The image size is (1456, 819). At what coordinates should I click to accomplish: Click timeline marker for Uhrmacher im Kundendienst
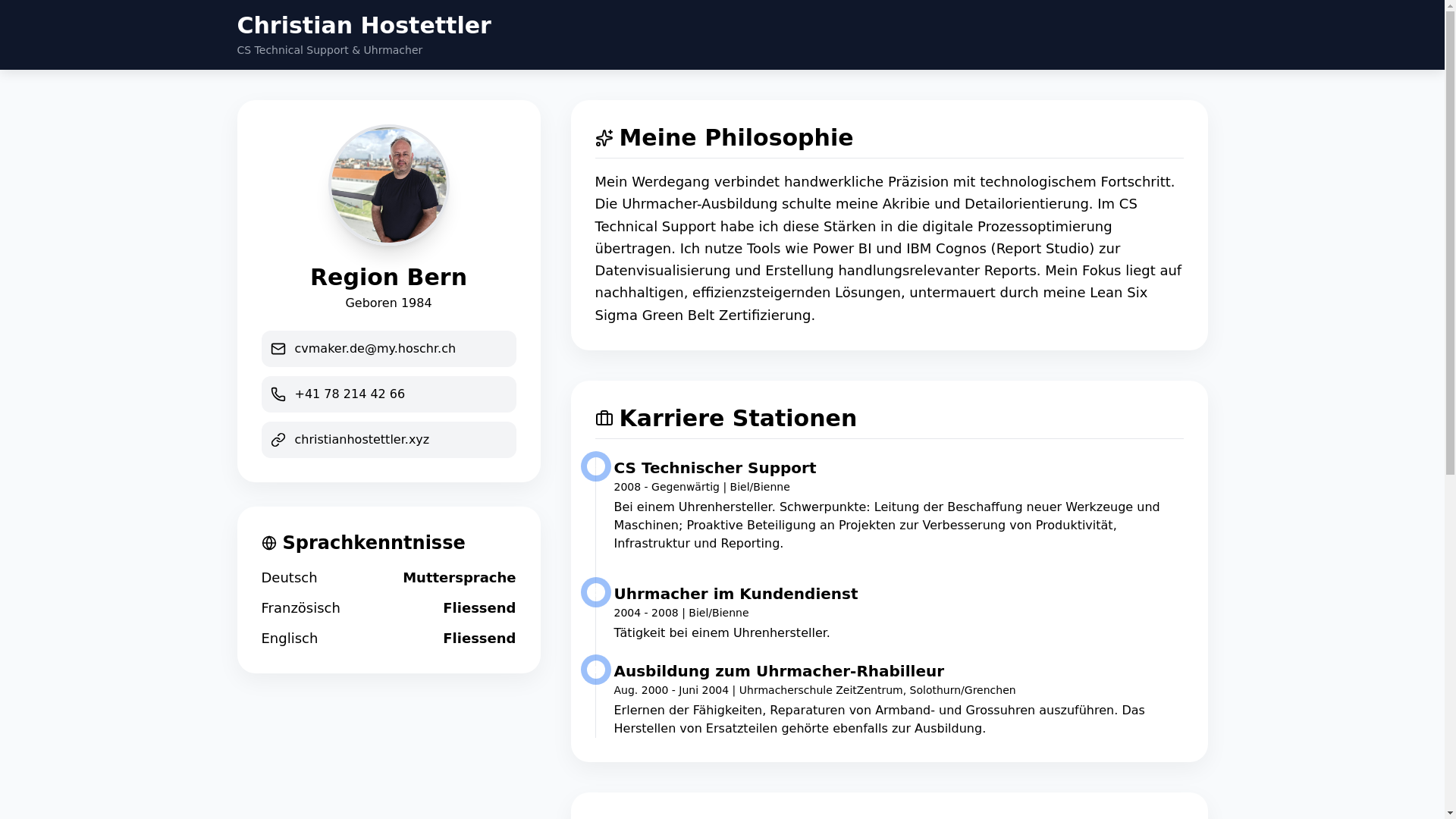click(x=596, y=592)
